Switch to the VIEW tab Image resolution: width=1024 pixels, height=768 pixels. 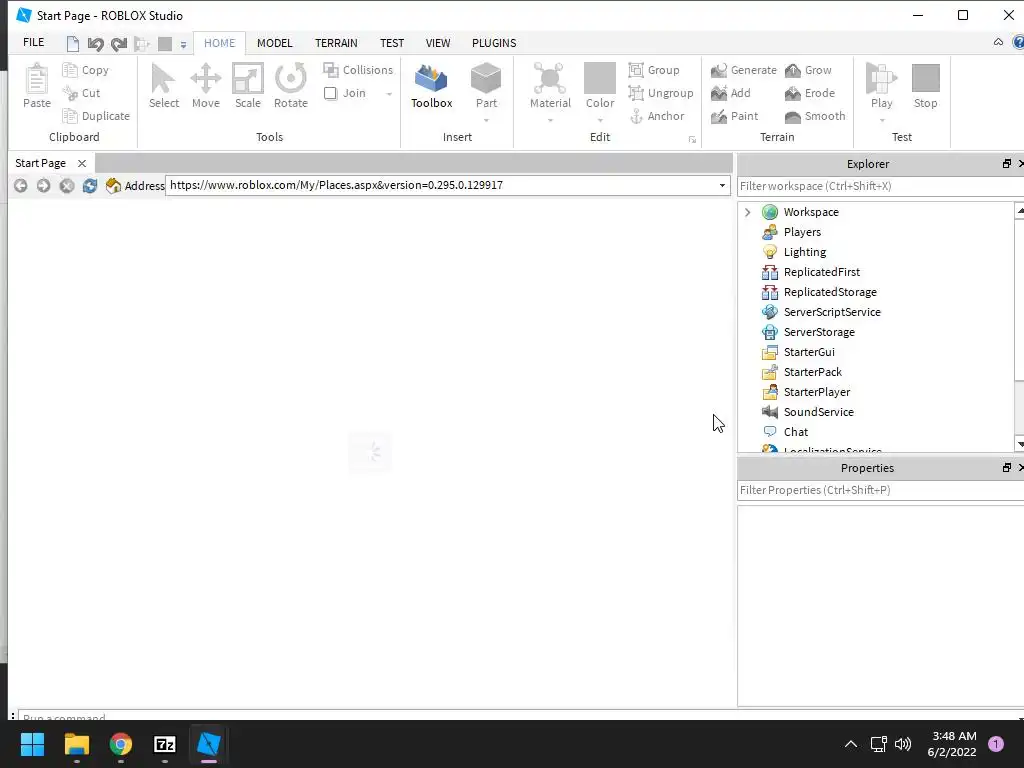[438, 43]
